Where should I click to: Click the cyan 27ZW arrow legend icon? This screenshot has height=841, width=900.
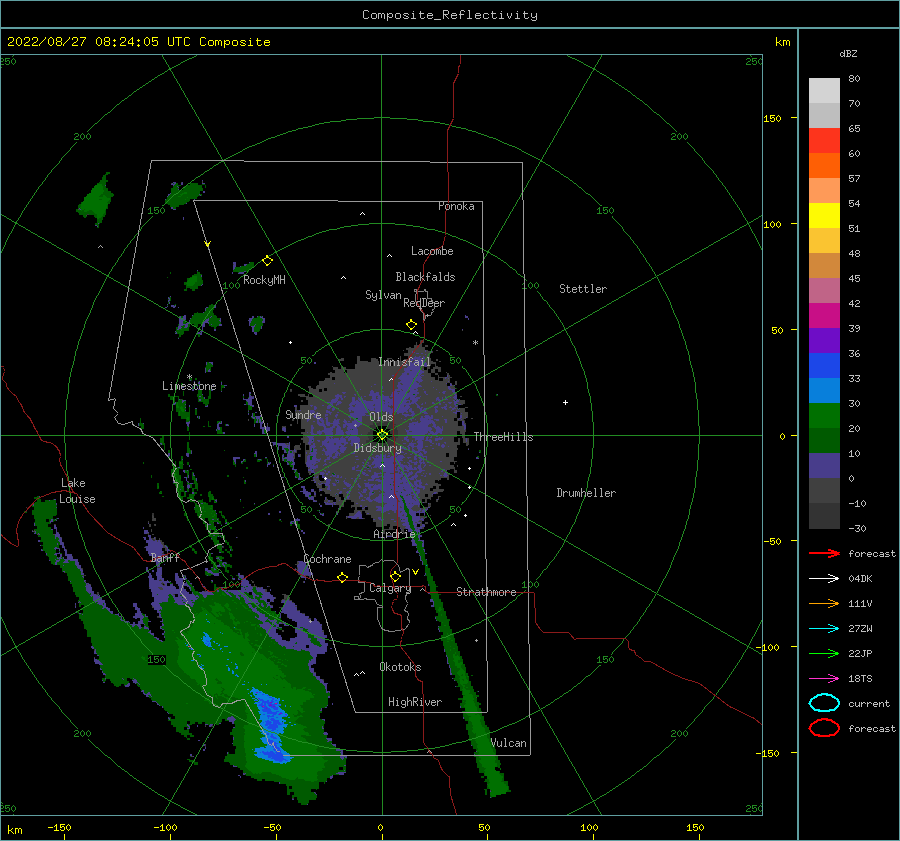(x=824, y=629)
